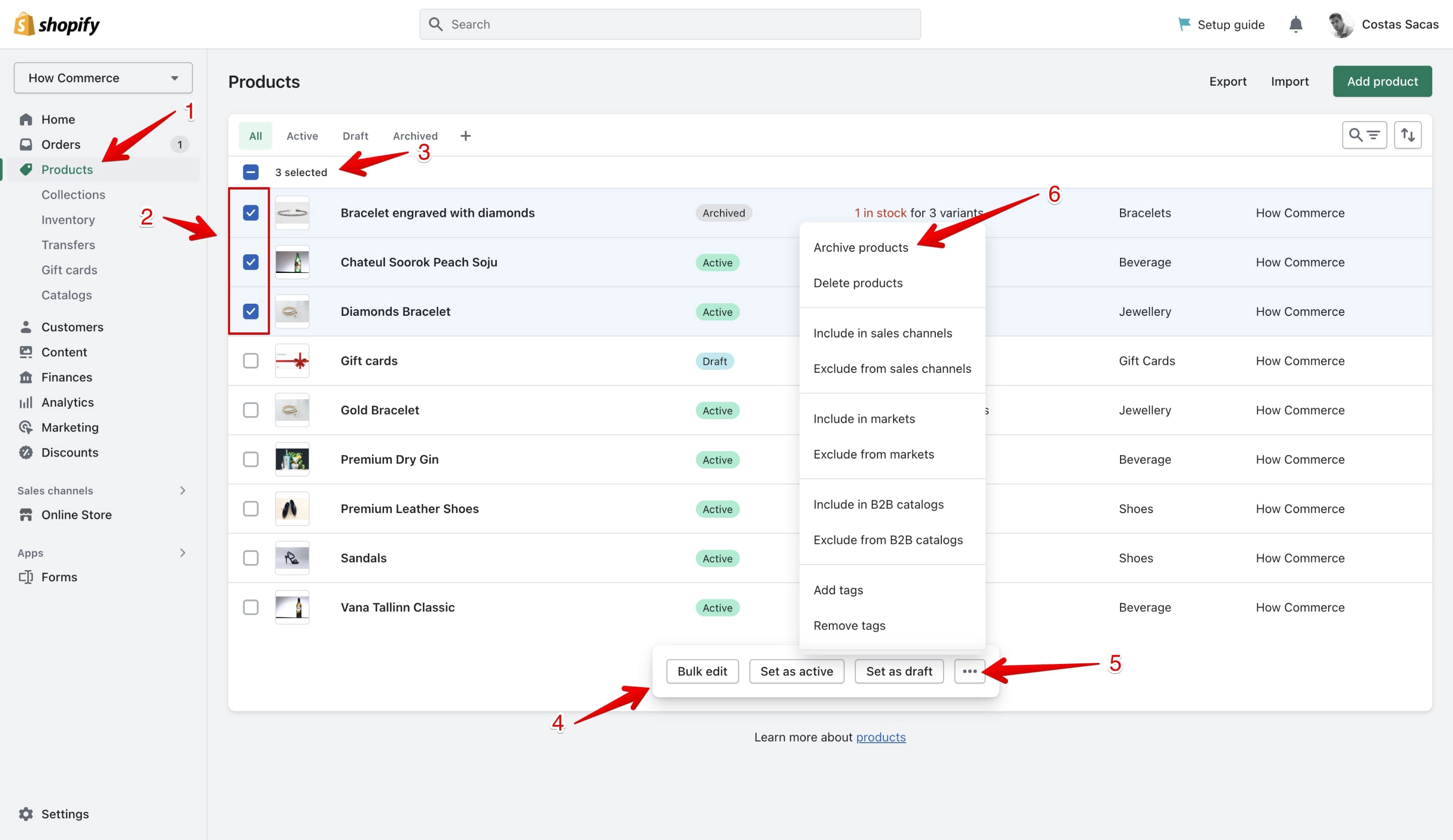The image size is (1453, 840).
Task: Select Exclude from markets
Action: click(x=873, y=454)
